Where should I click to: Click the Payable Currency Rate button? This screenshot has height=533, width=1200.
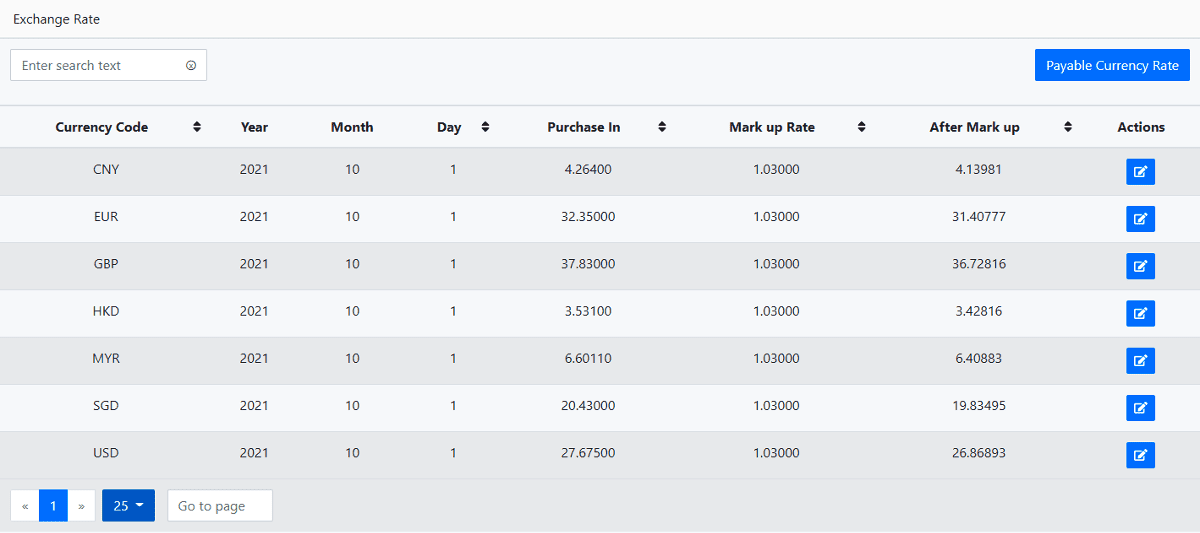pyautogui.click(x=1112, y=65)
